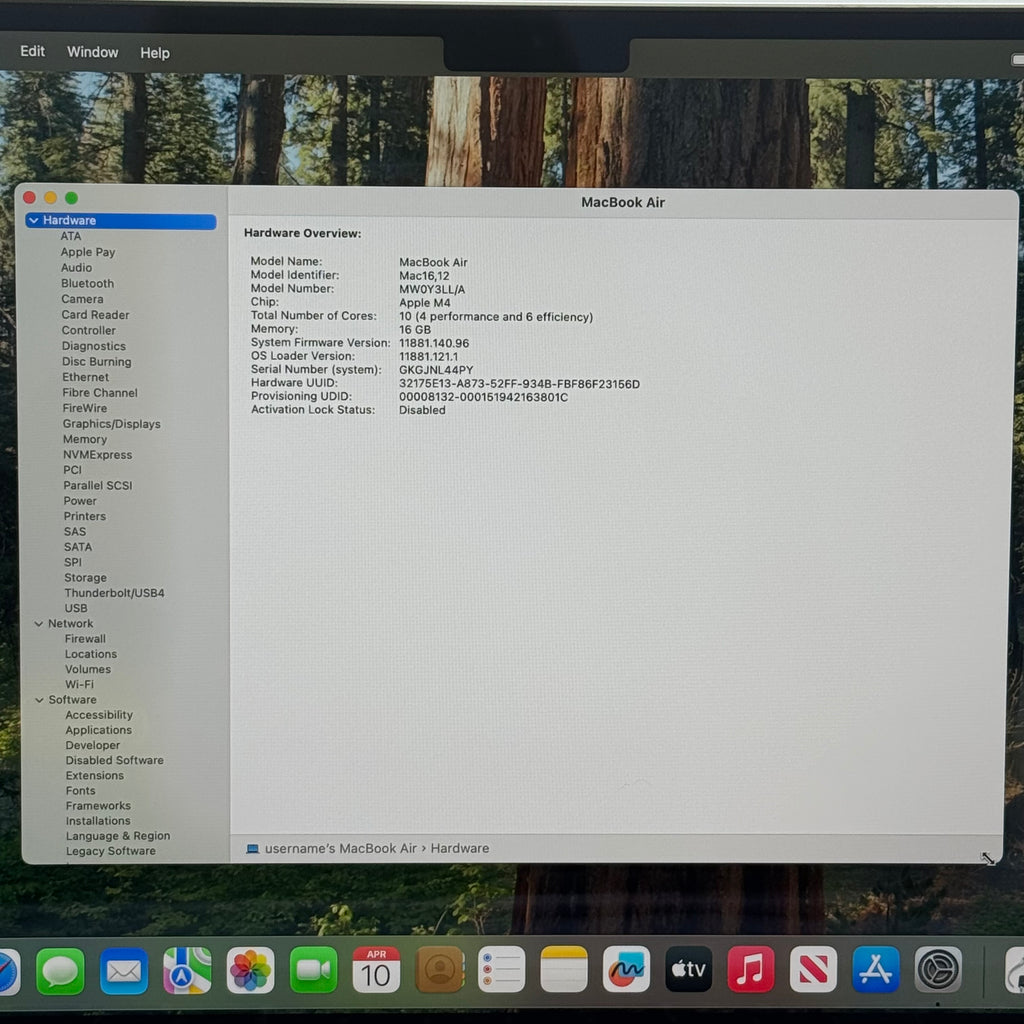The height and width of the screenshot is (1024, 1024).
Task: Select Memory in sidebar
Action: (x=85, y=440)
